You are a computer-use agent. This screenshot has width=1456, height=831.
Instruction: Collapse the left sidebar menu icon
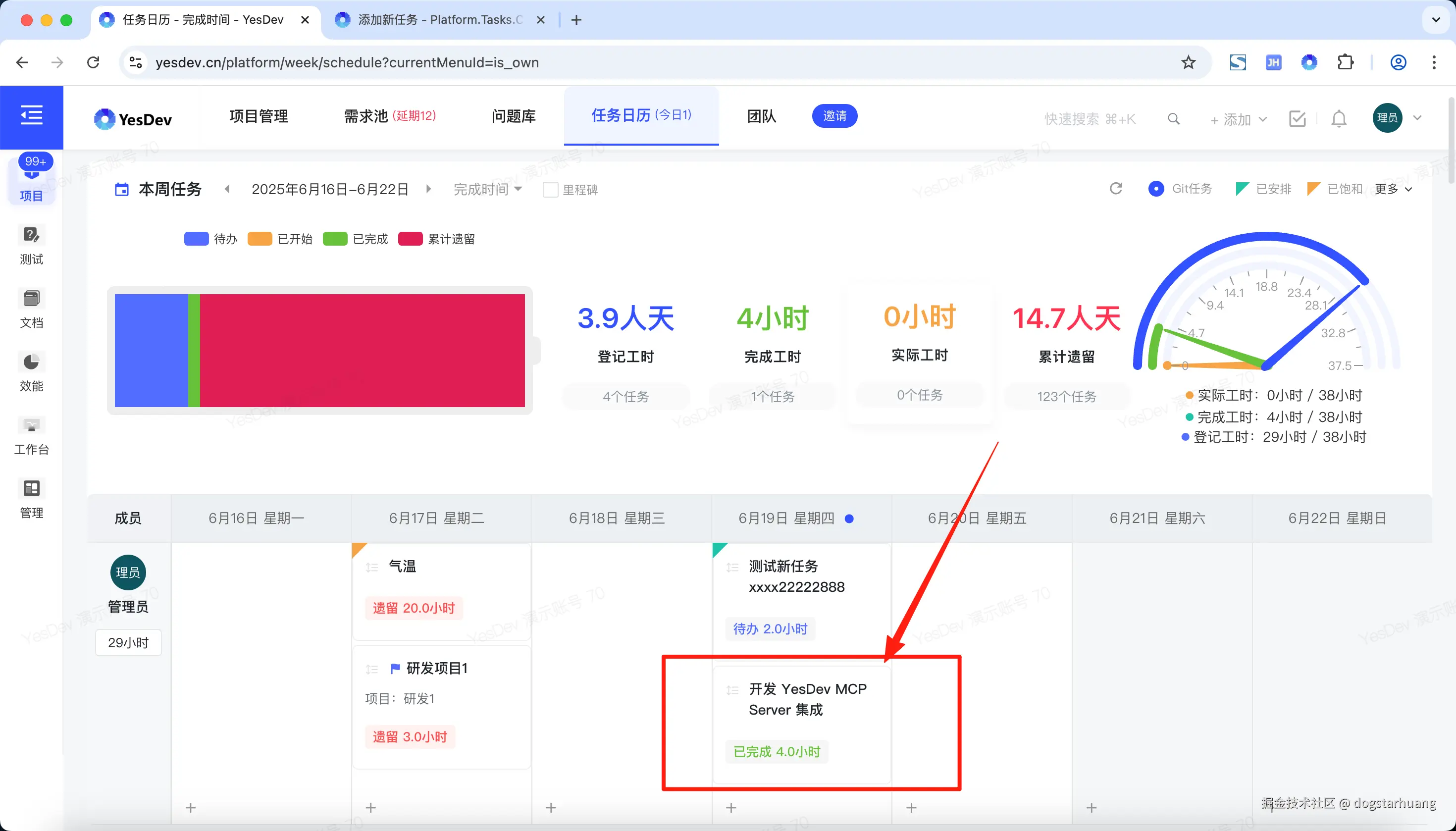point(31,116)
